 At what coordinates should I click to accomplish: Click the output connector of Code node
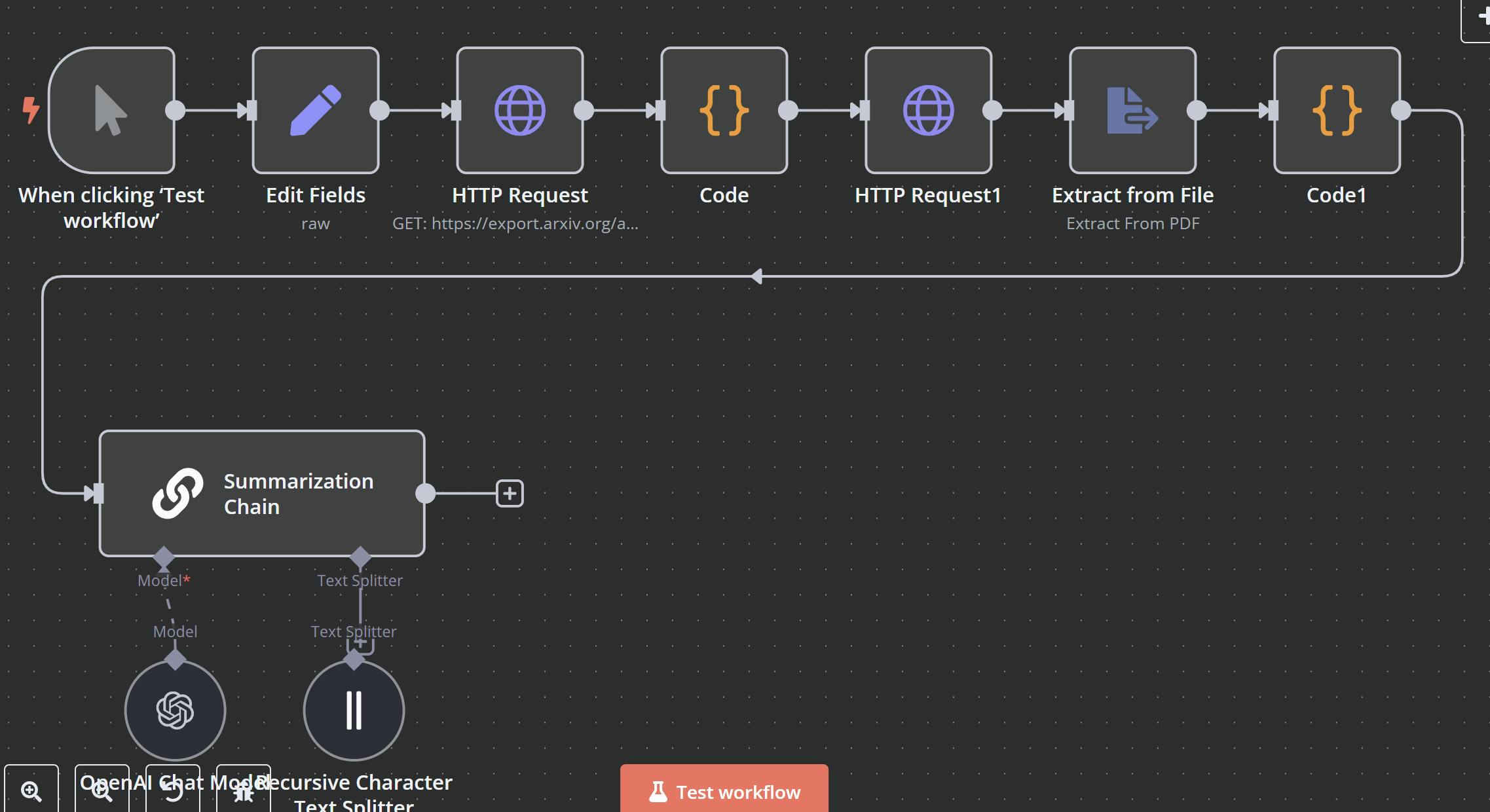788,111
